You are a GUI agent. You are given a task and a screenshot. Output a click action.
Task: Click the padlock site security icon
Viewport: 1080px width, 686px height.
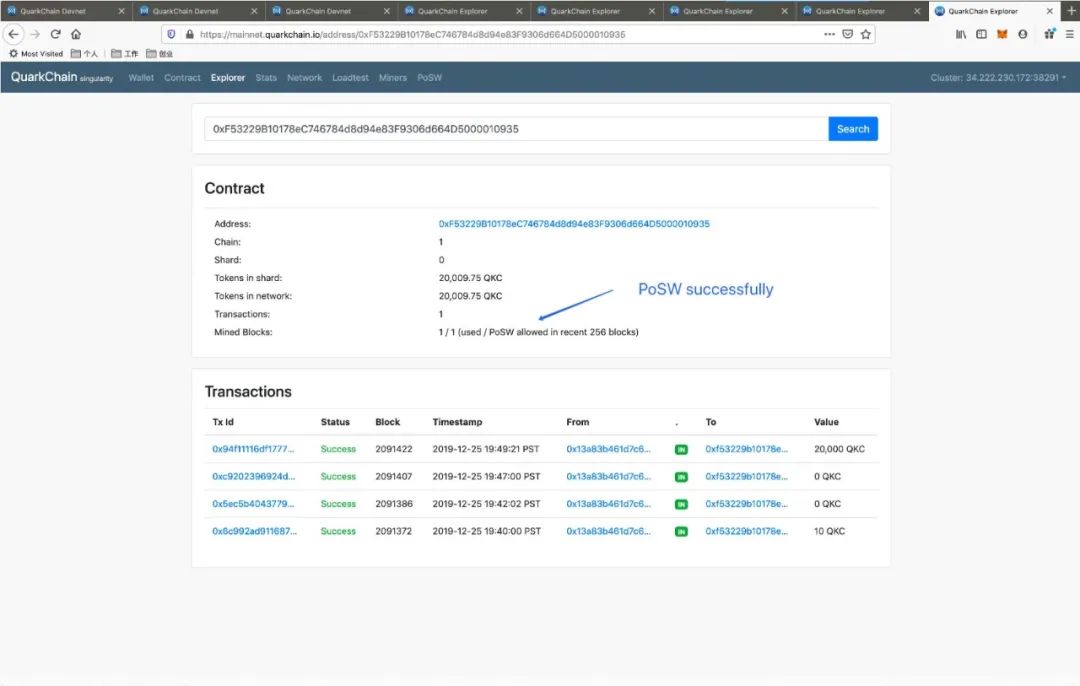(x=189, y=34)
